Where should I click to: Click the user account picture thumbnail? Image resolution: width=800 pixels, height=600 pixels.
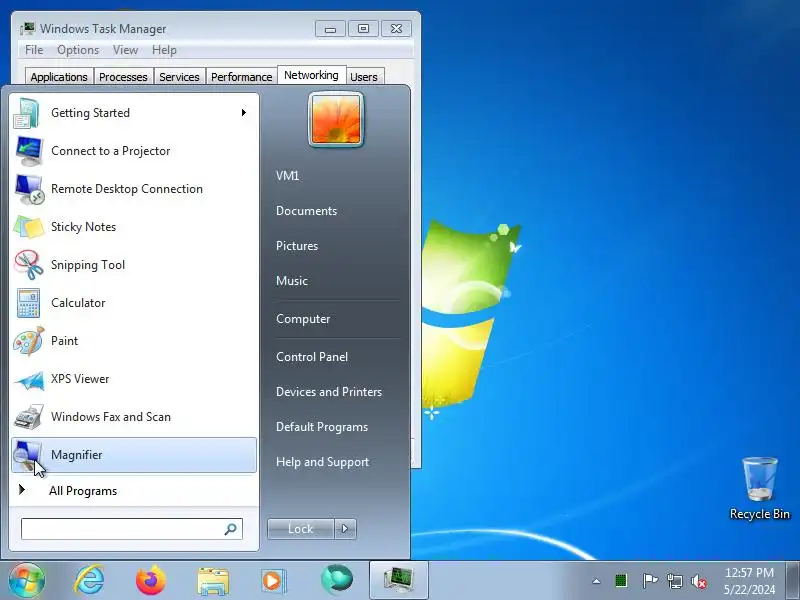336,119
